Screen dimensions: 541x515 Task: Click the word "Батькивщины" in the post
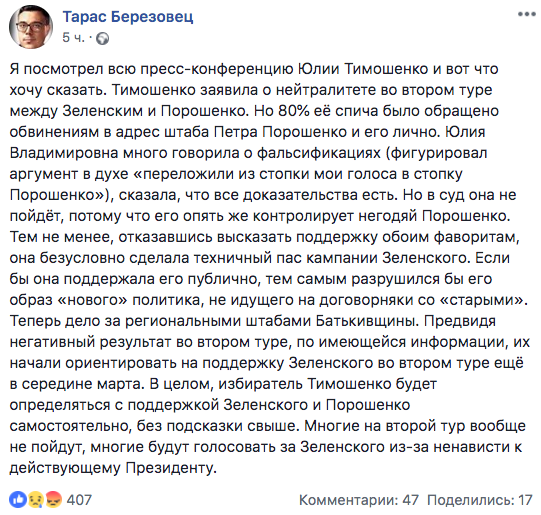(x=365, y=321)
